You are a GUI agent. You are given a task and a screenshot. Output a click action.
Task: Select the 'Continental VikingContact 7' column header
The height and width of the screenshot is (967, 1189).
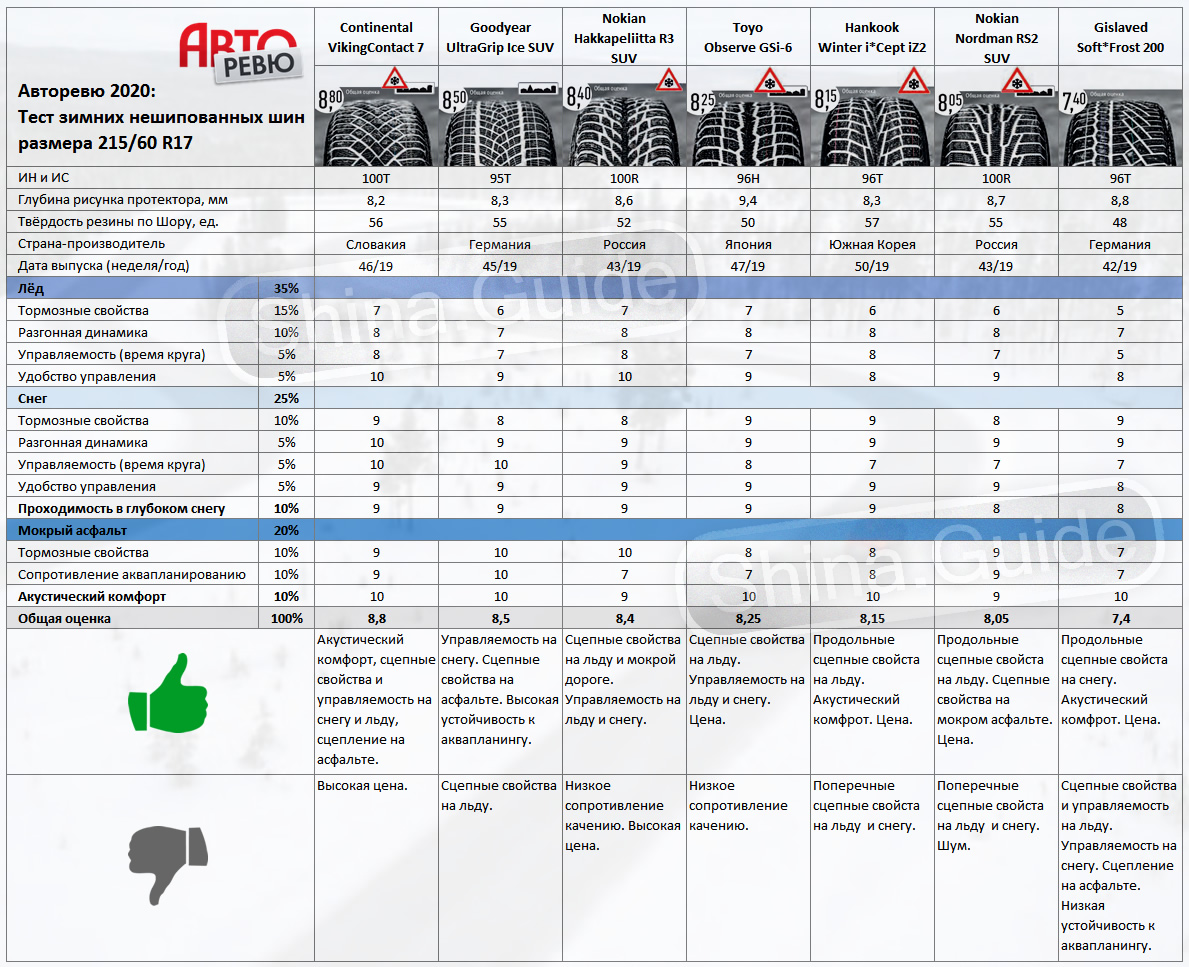[376, 37]
